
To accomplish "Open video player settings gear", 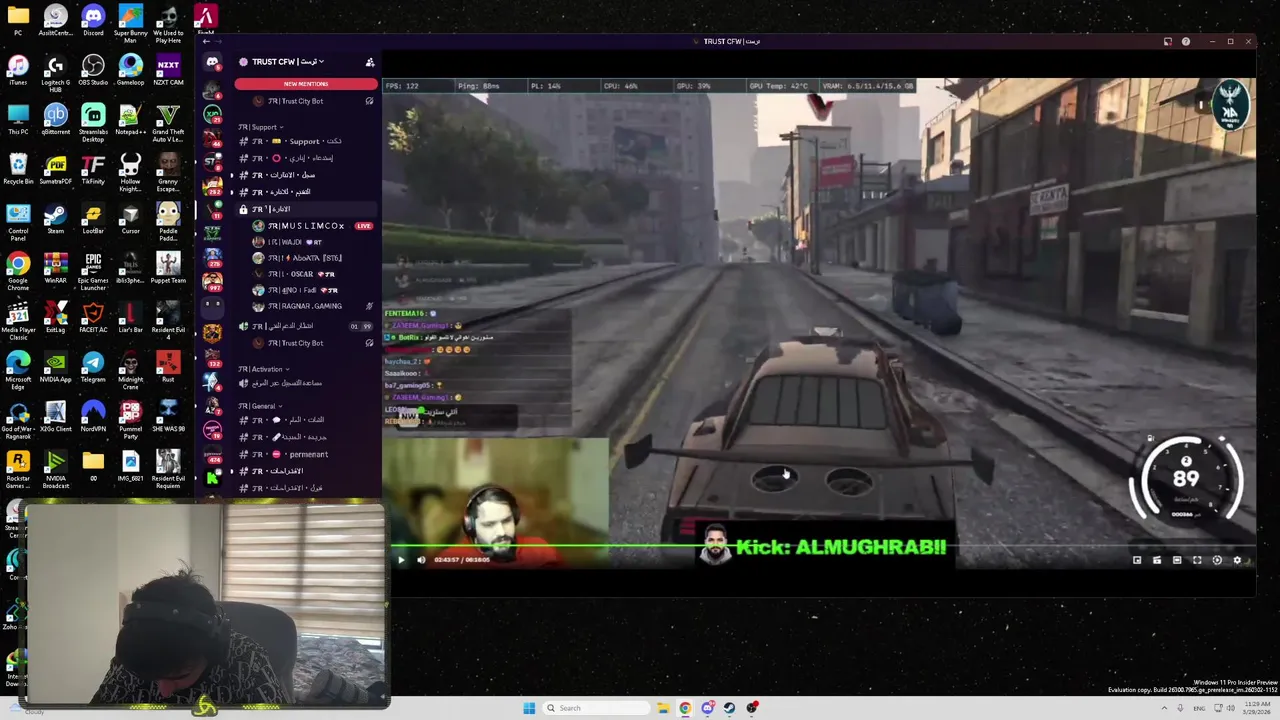I will (x=1237, y=560).
